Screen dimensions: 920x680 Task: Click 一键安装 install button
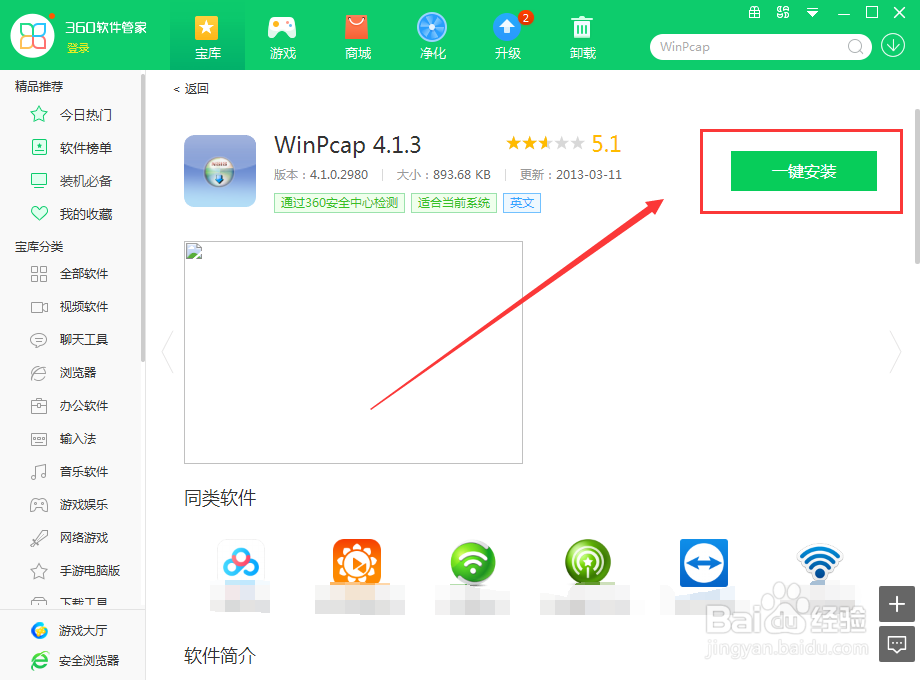point(803,171)
